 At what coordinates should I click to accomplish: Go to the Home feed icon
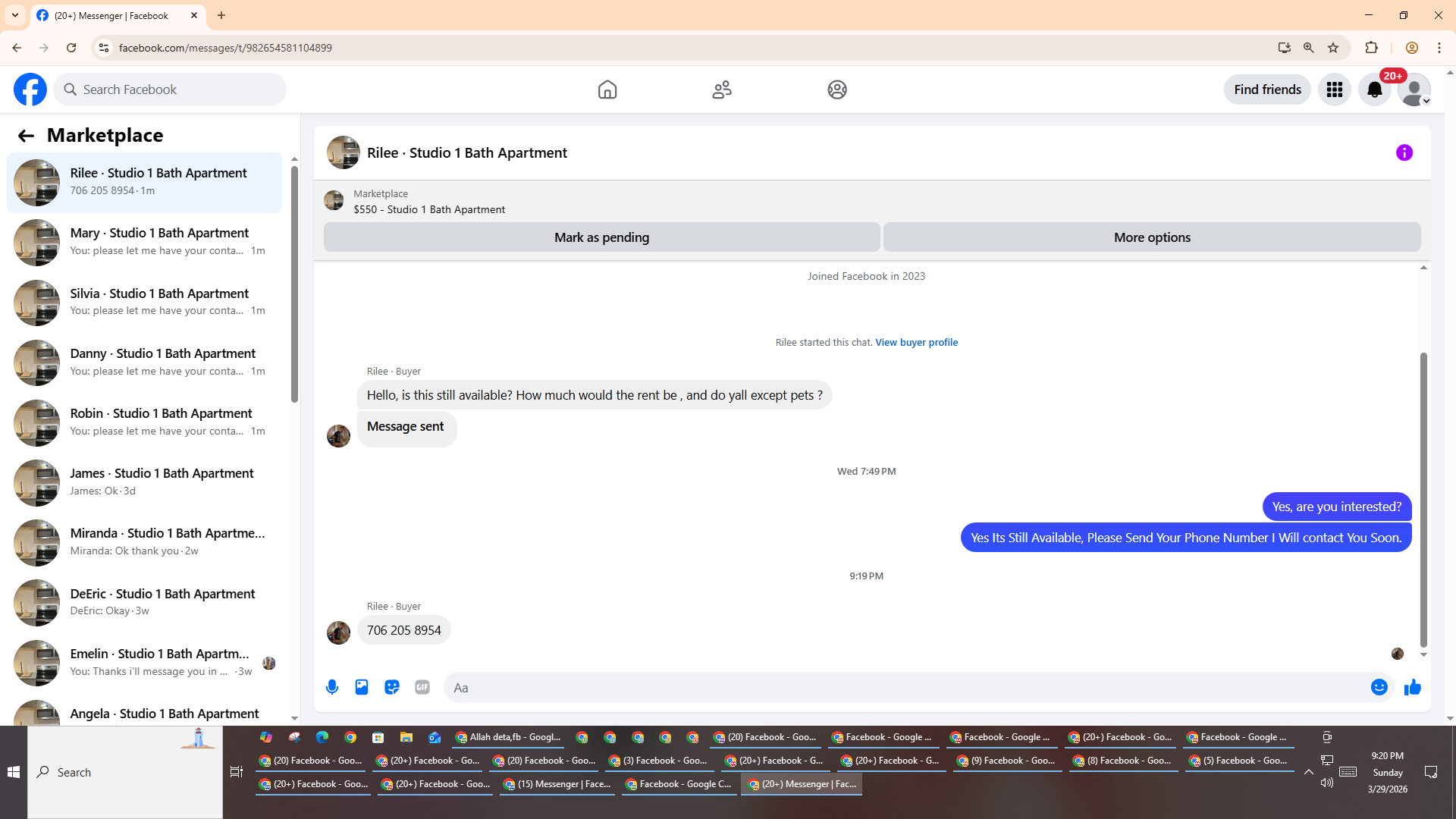pyautogui.click(x=607, y=89)
